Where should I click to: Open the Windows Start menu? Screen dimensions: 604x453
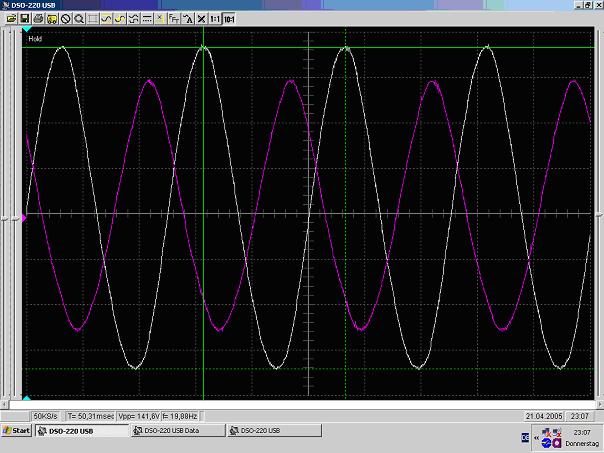16,431
